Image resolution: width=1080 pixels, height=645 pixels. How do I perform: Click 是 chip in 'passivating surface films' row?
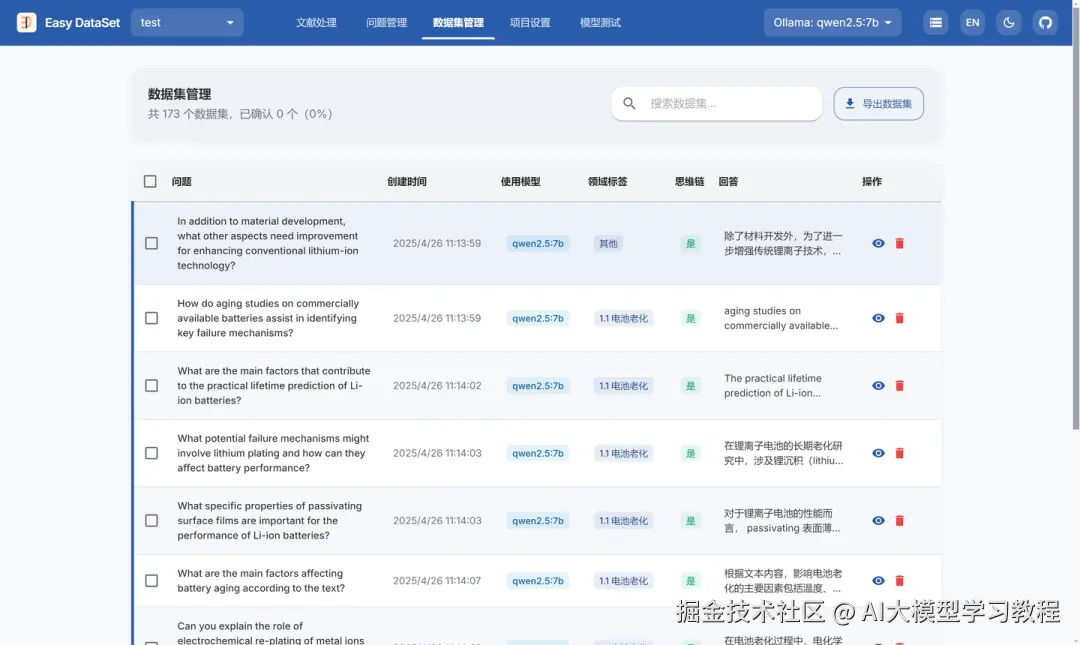click(690, 521)
